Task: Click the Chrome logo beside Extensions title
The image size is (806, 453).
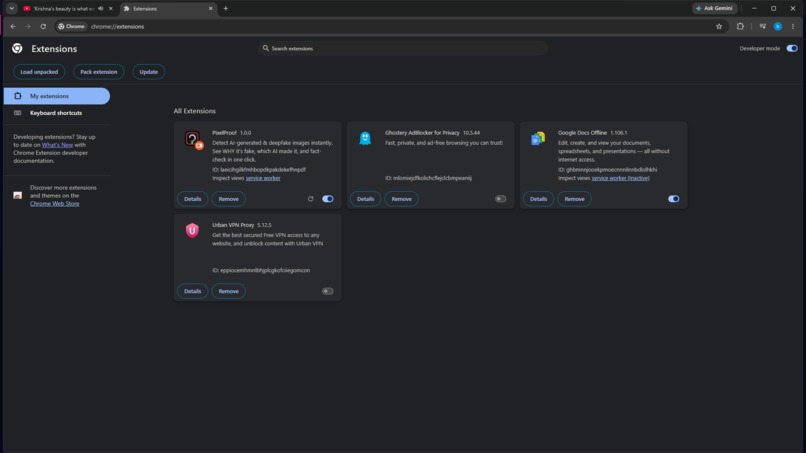Action: 17,48
